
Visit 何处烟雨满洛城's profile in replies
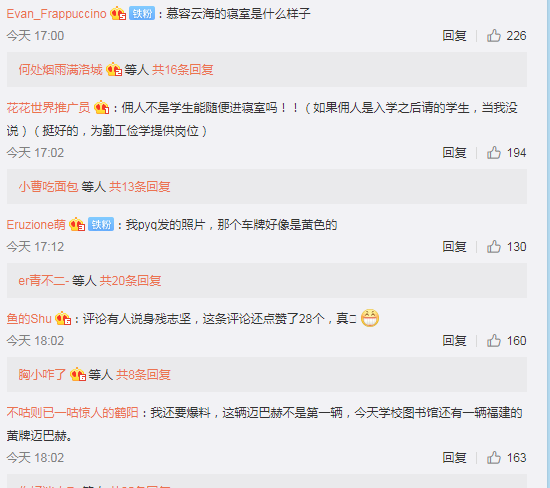[x=60, y=69]
